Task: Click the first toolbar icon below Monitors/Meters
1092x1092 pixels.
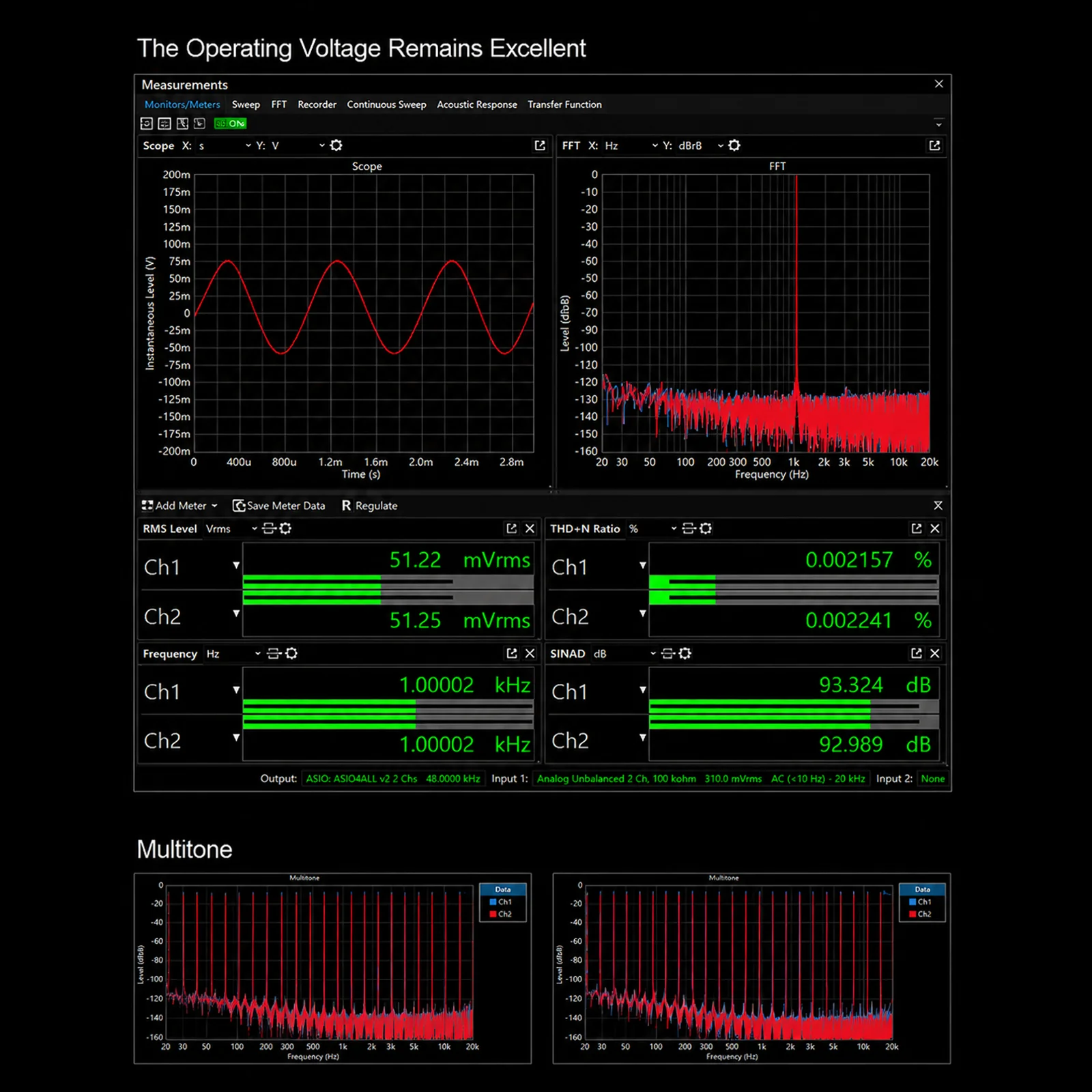Action: pos(146,124)
